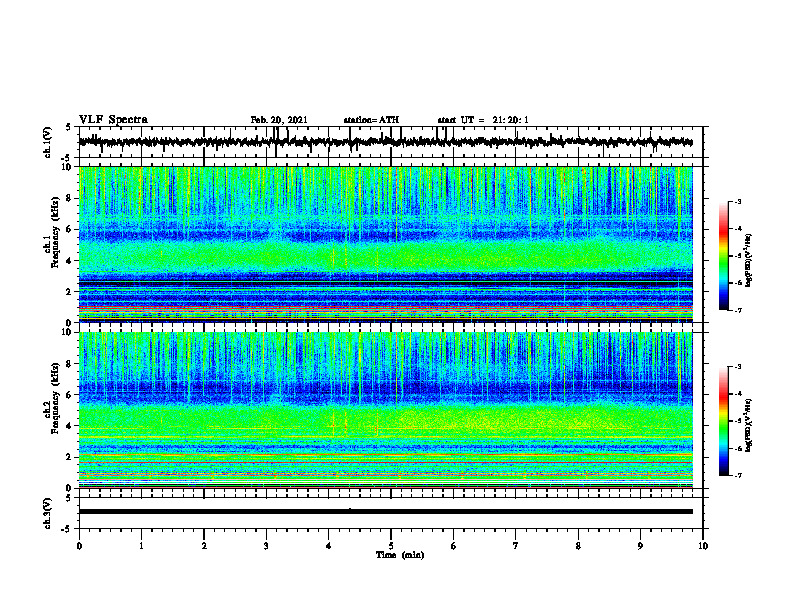Click the 'ch.3(V)' waveform axis label

pos(48,513)
